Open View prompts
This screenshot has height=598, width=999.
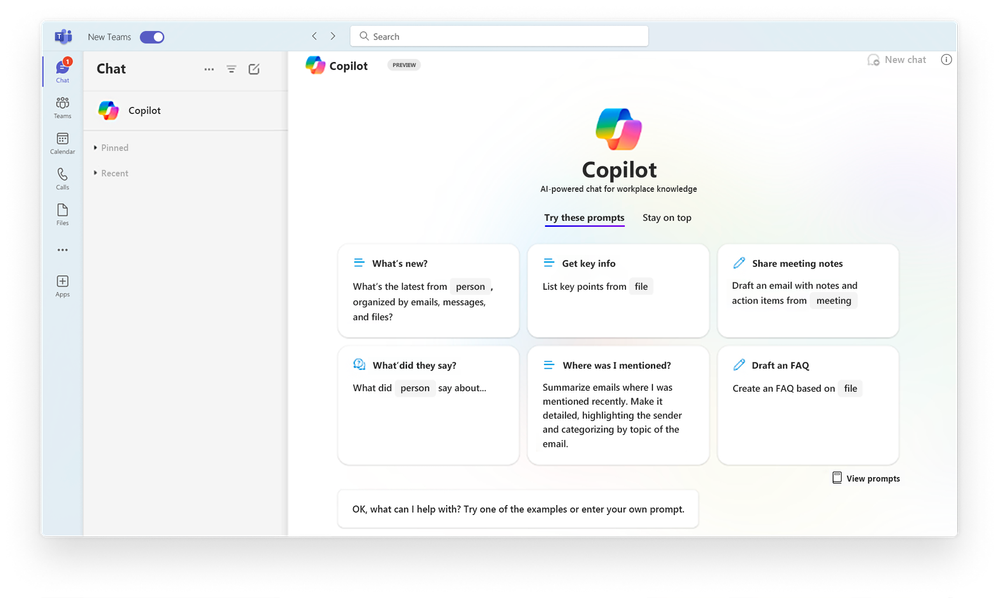pyautogui.click(x=865, y=478)
